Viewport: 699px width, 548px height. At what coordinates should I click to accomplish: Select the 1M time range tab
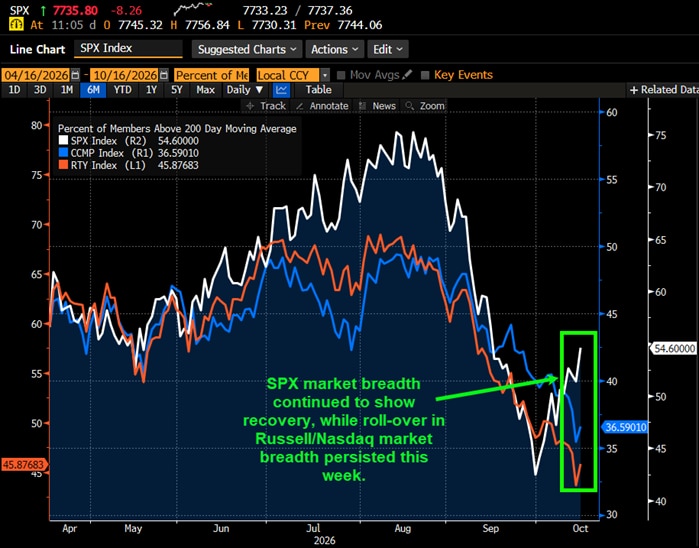[67, 90]
